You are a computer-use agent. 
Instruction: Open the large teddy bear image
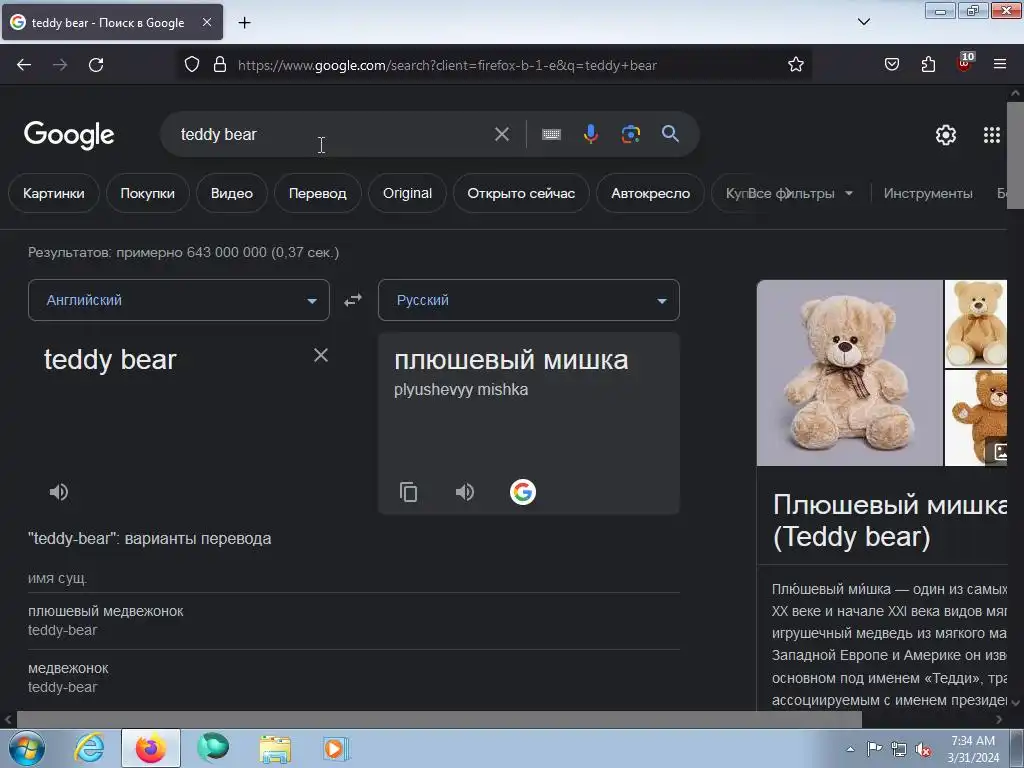point(850,373)
